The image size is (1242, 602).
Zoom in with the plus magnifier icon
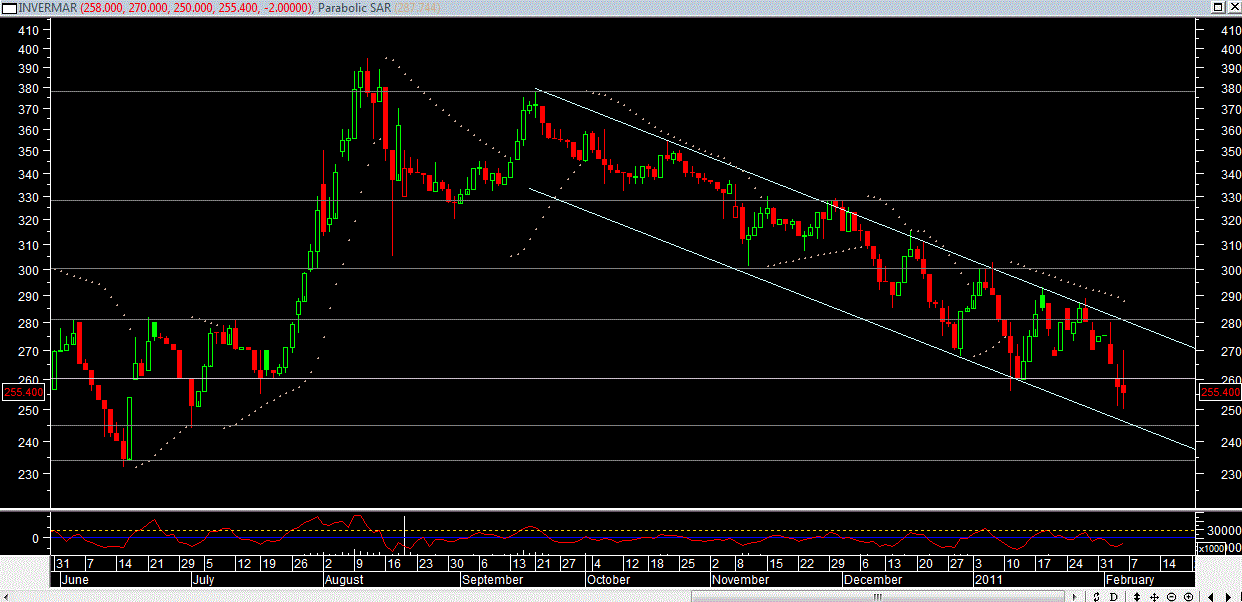1188,597
